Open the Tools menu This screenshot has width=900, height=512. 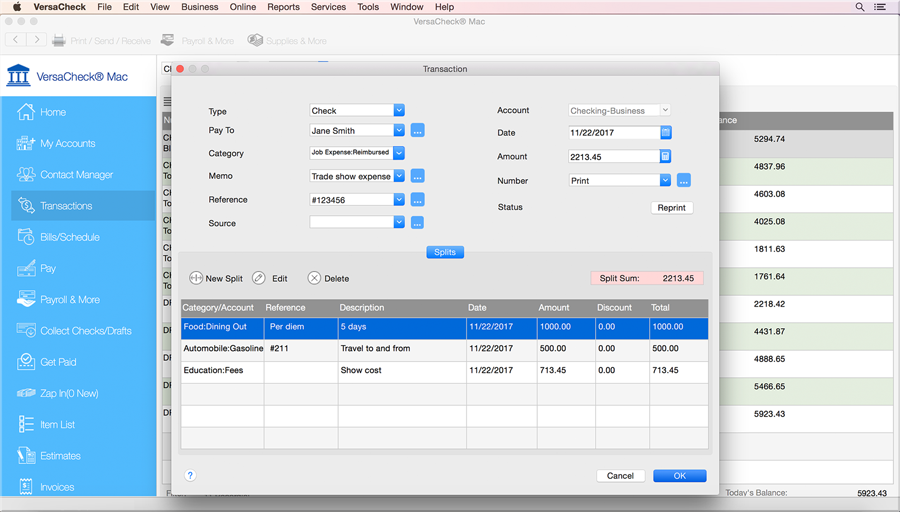pos(368,7)
